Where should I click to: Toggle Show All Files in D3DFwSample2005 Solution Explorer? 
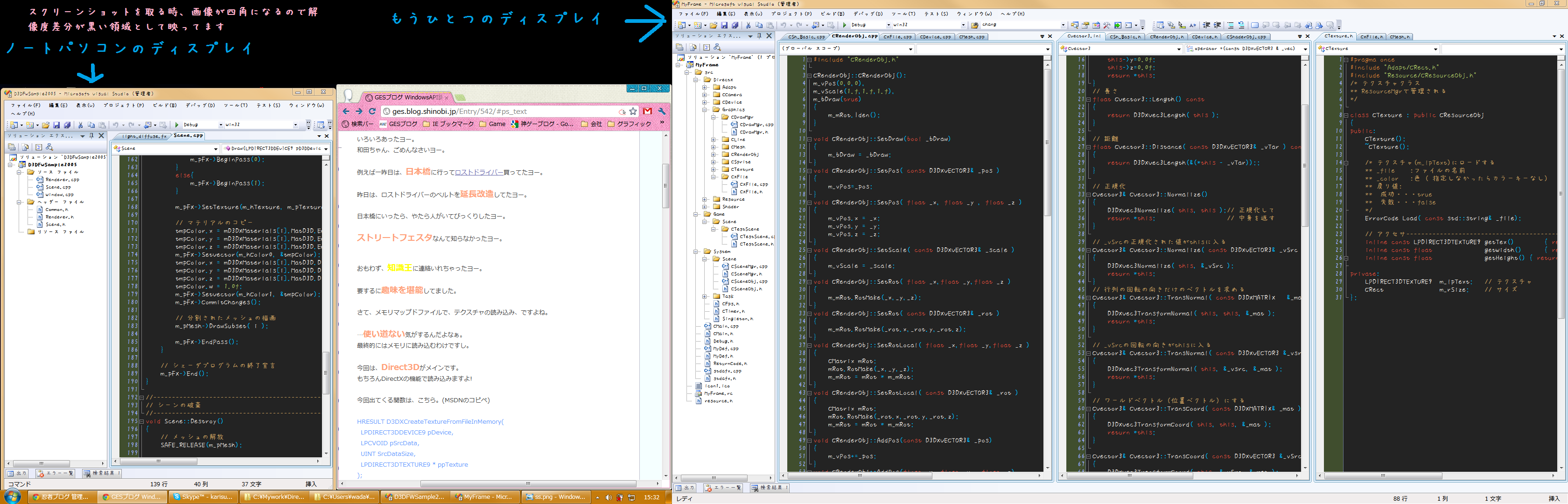[x=26, y=147]
